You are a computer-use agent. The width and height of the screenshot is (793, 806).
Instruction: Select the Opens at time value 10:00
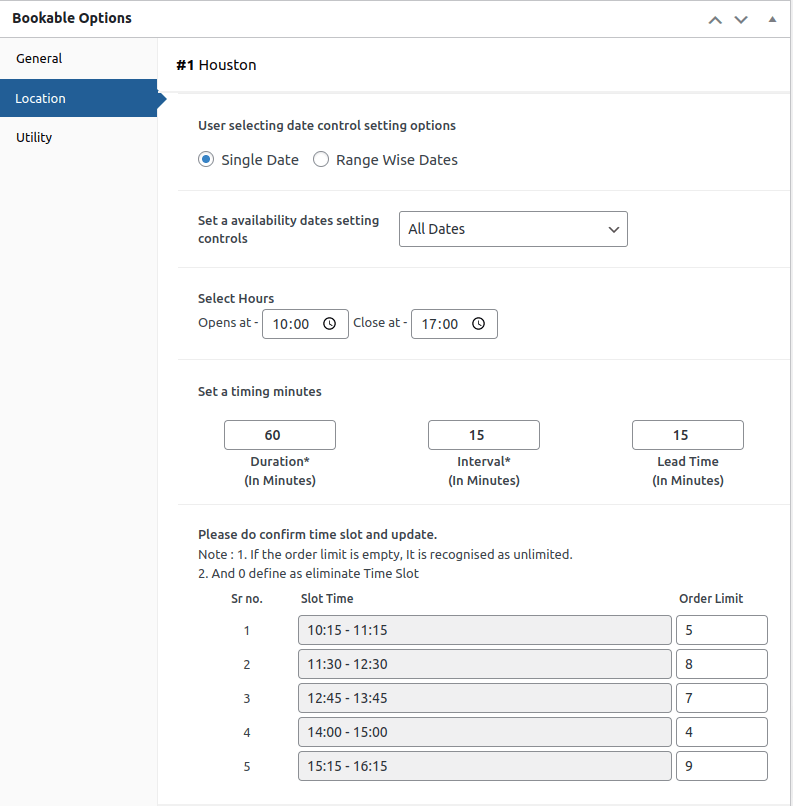tap(295, 323)
